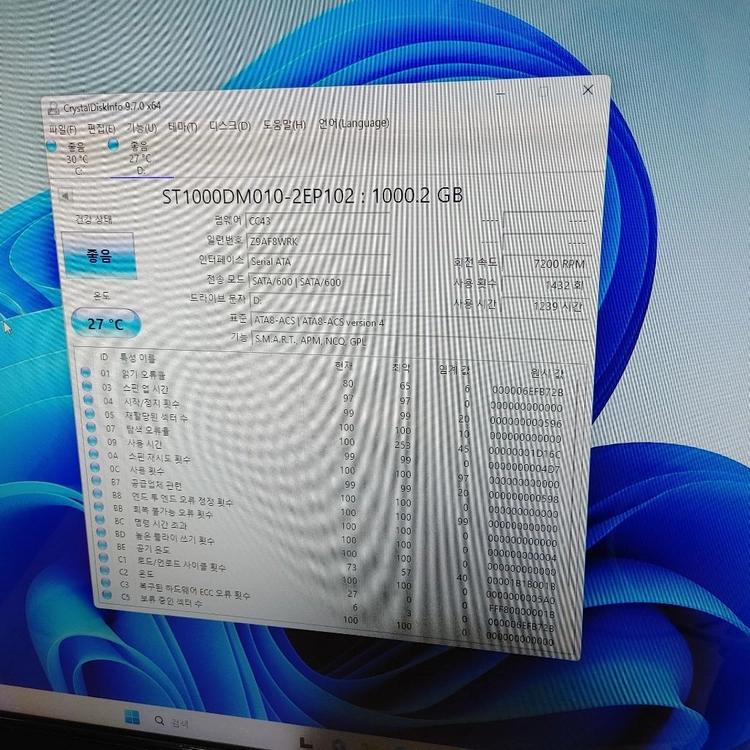
Task: Open the 기능(U) menu
Action: pyautogui.click(x=142, y=128)
